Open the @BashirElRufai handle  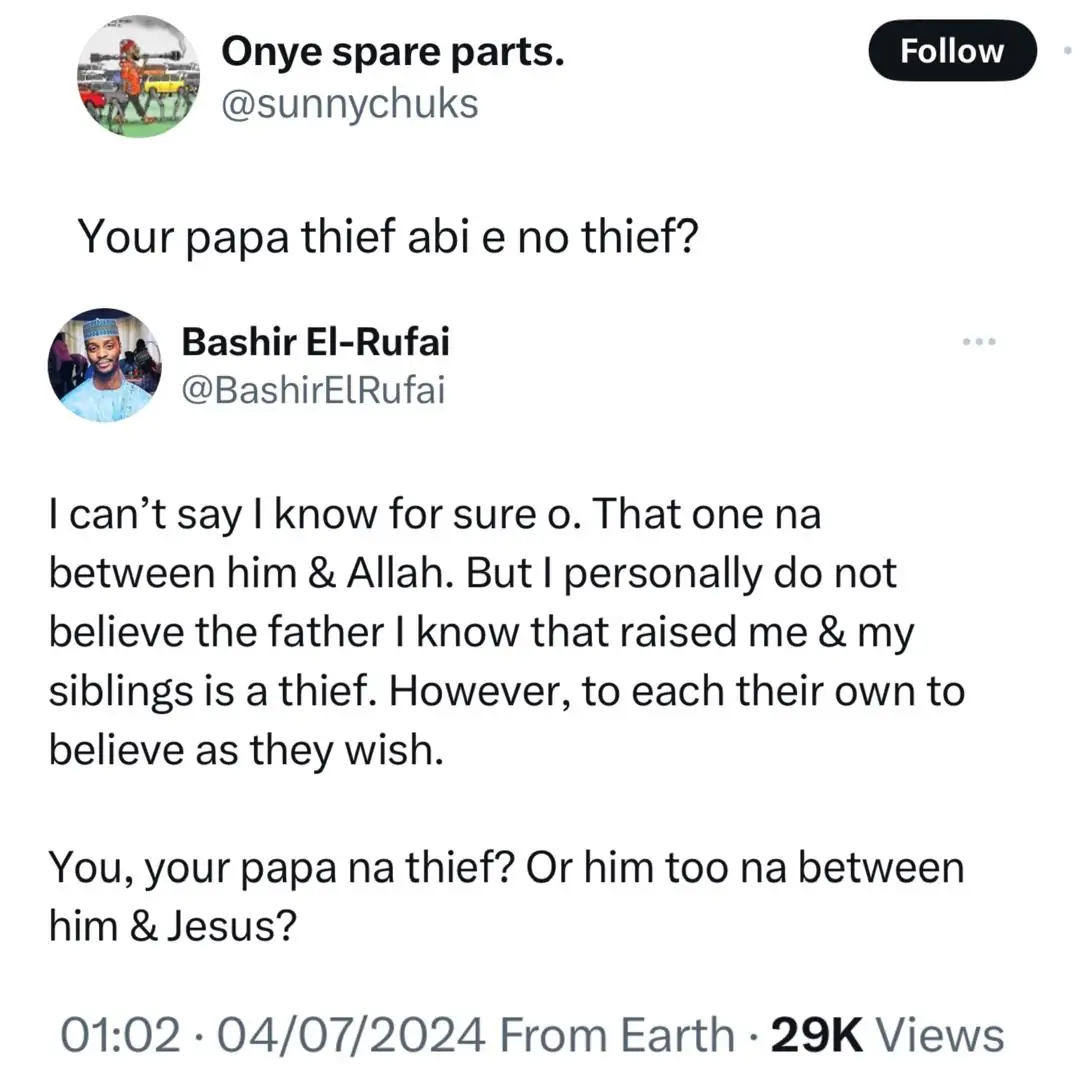313,390
